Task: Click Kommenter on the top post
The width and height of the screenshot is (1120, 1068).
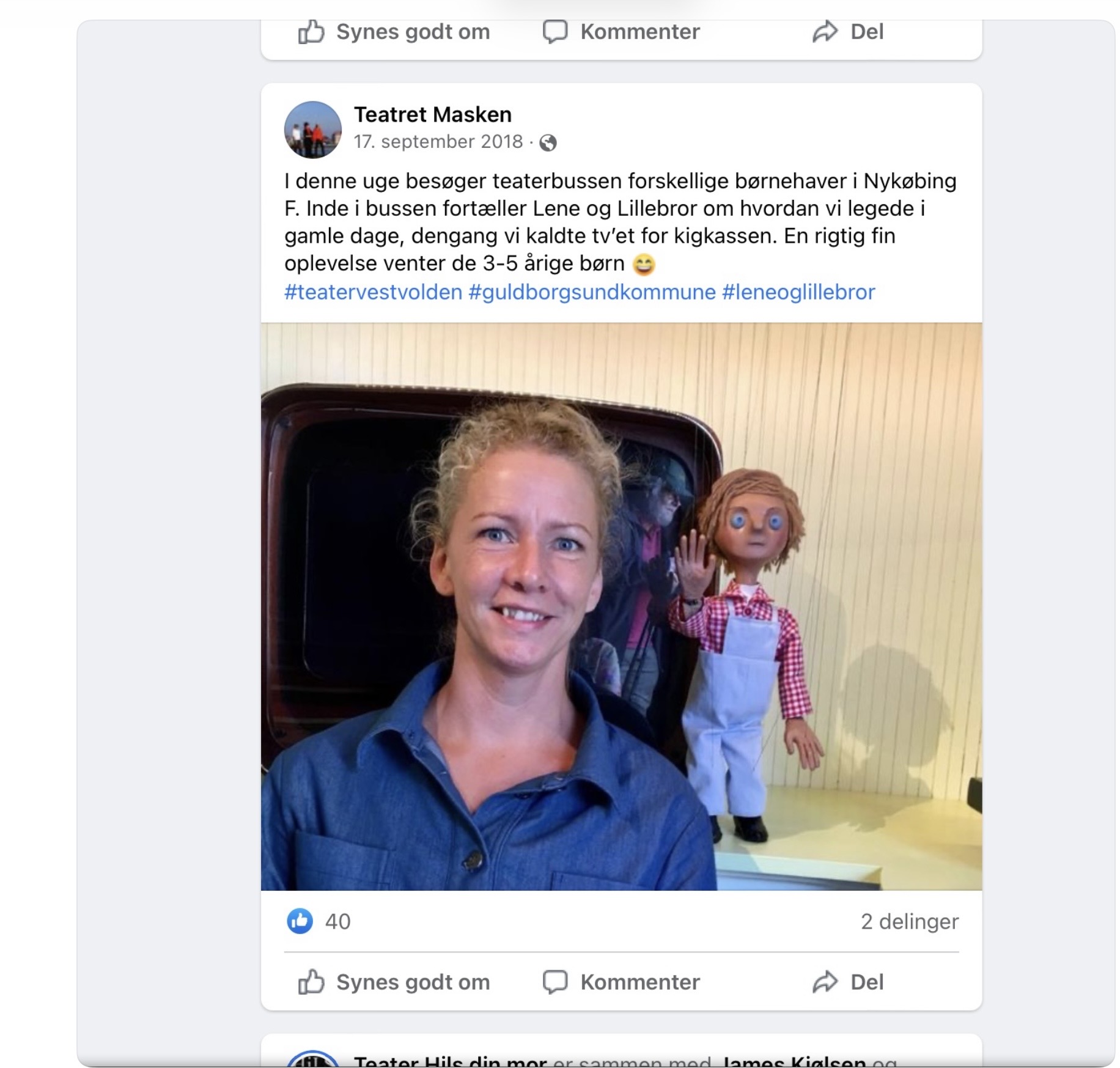Action: point(621,32)
